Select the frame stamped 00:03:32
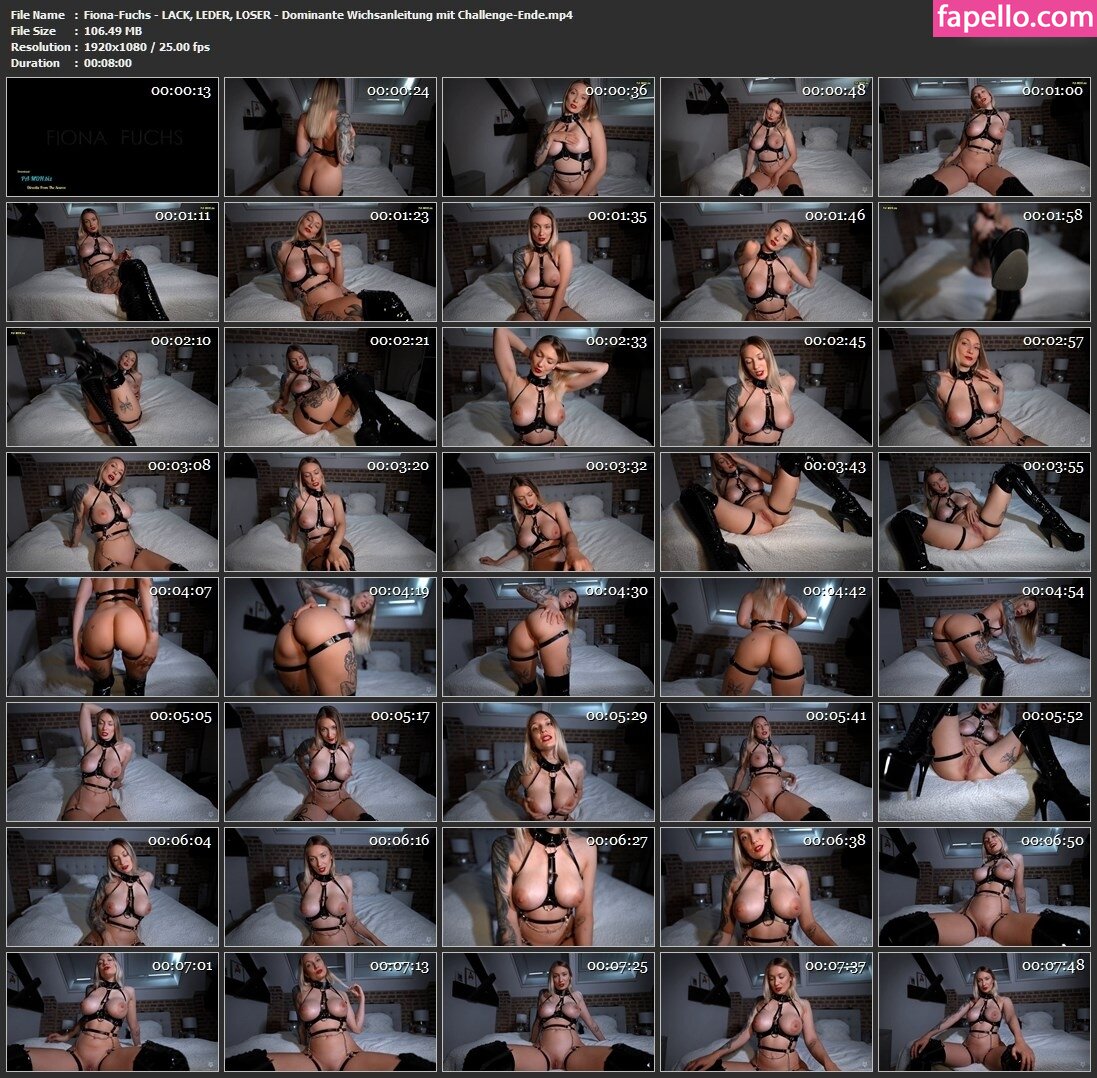 pyautogui.click(x=548, y=511)
